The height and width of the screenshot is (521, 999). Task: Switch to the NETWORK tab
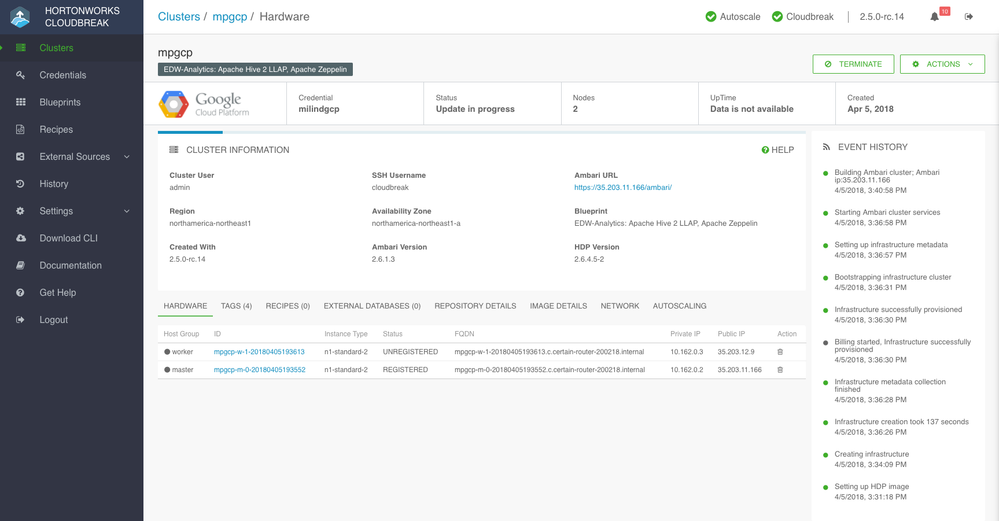point(619,306)
